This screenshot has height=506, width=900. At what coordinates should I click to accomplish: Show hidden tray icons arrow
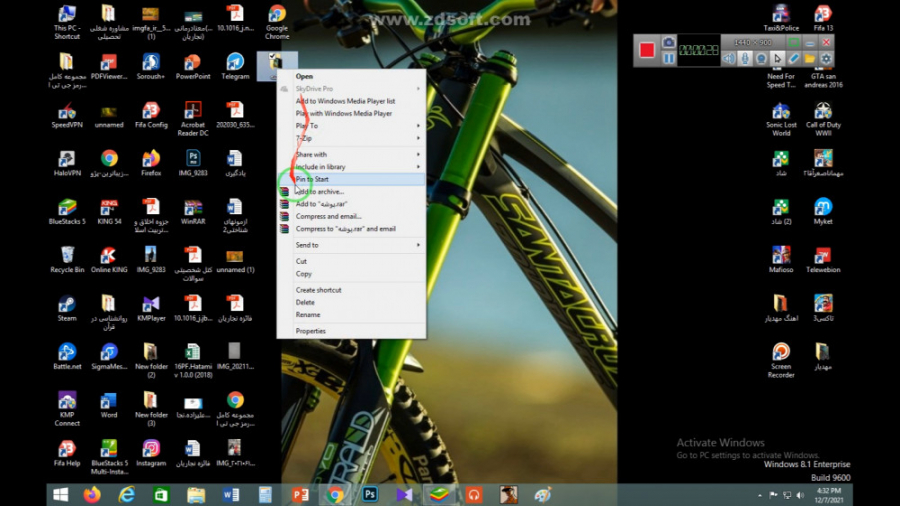click(x=759, y=495)
